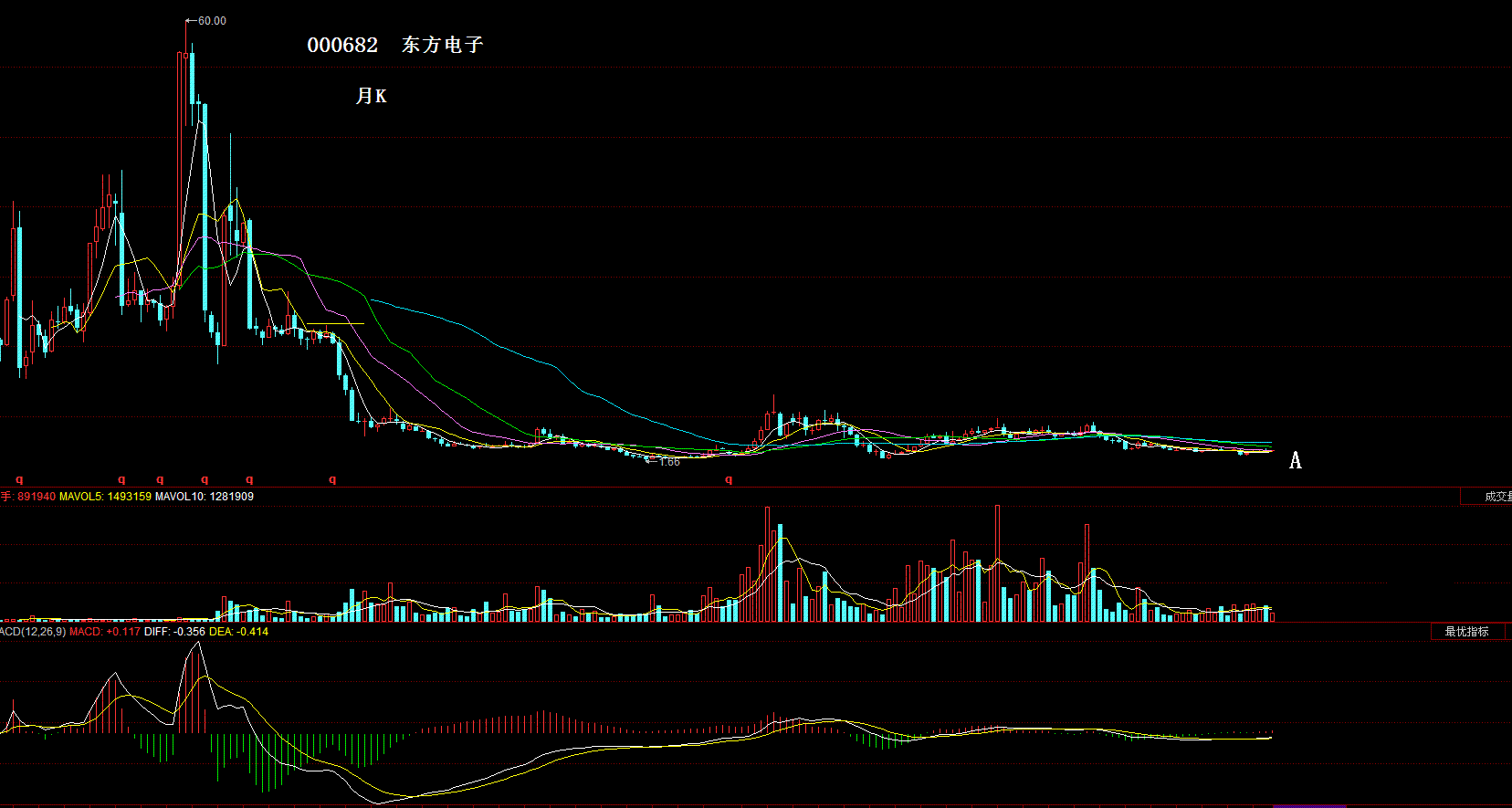The width and height of the screenshot is (1512, 808).
Task: Select the 成交量 tab on the volume panel
Action: point(1486,497)
